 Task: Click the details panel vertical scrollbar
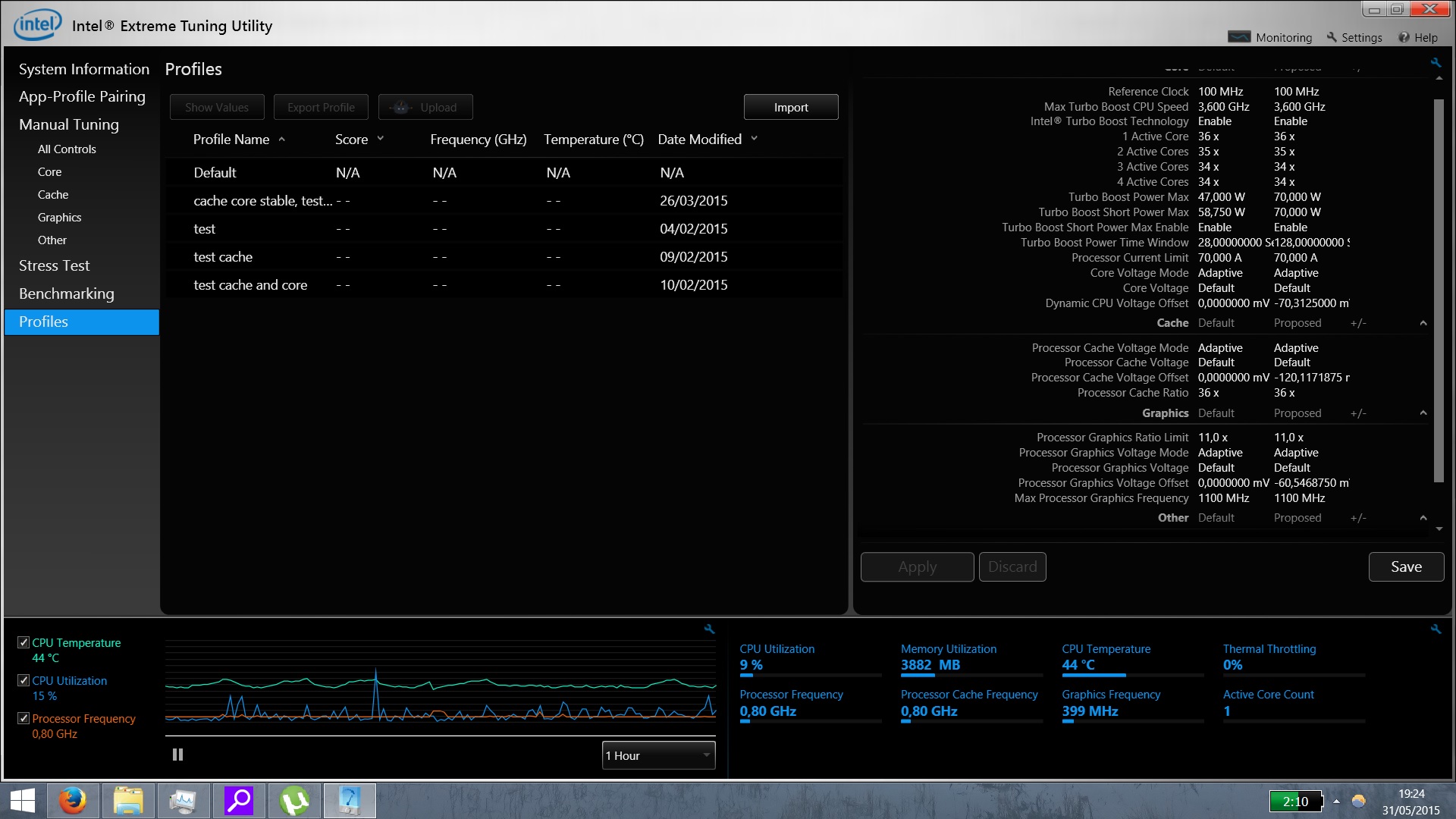tap(1439, 290)
